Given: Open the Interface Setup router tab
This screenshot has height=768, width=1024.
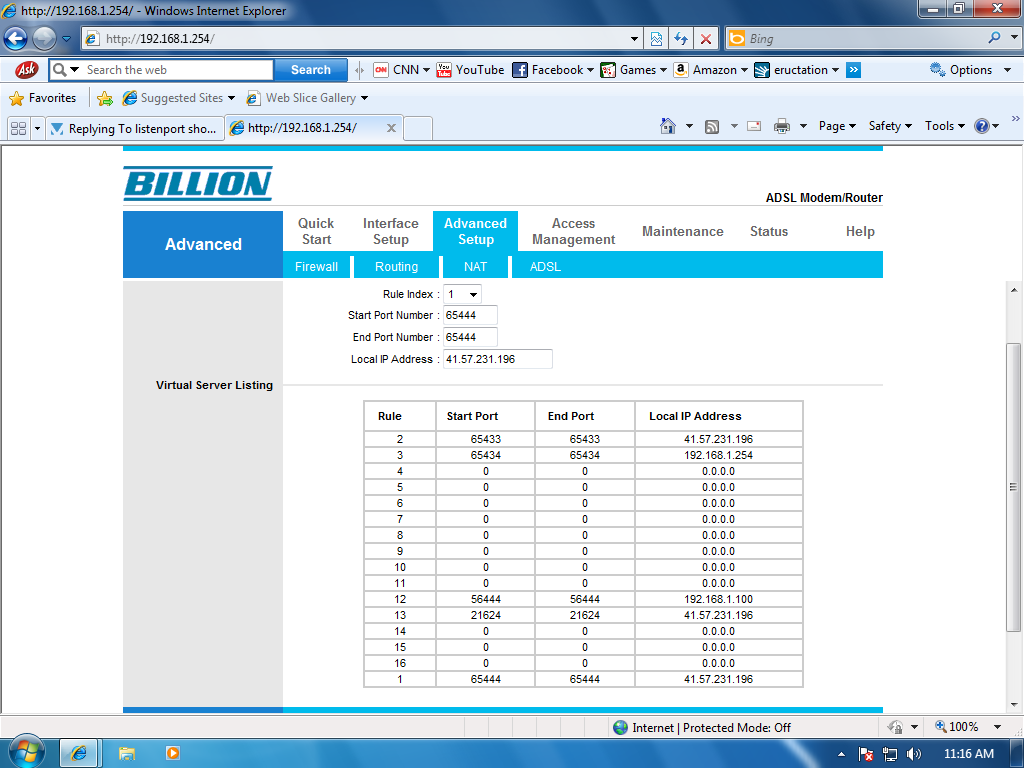Looking at the screenshot, I should tap(391, 231).
